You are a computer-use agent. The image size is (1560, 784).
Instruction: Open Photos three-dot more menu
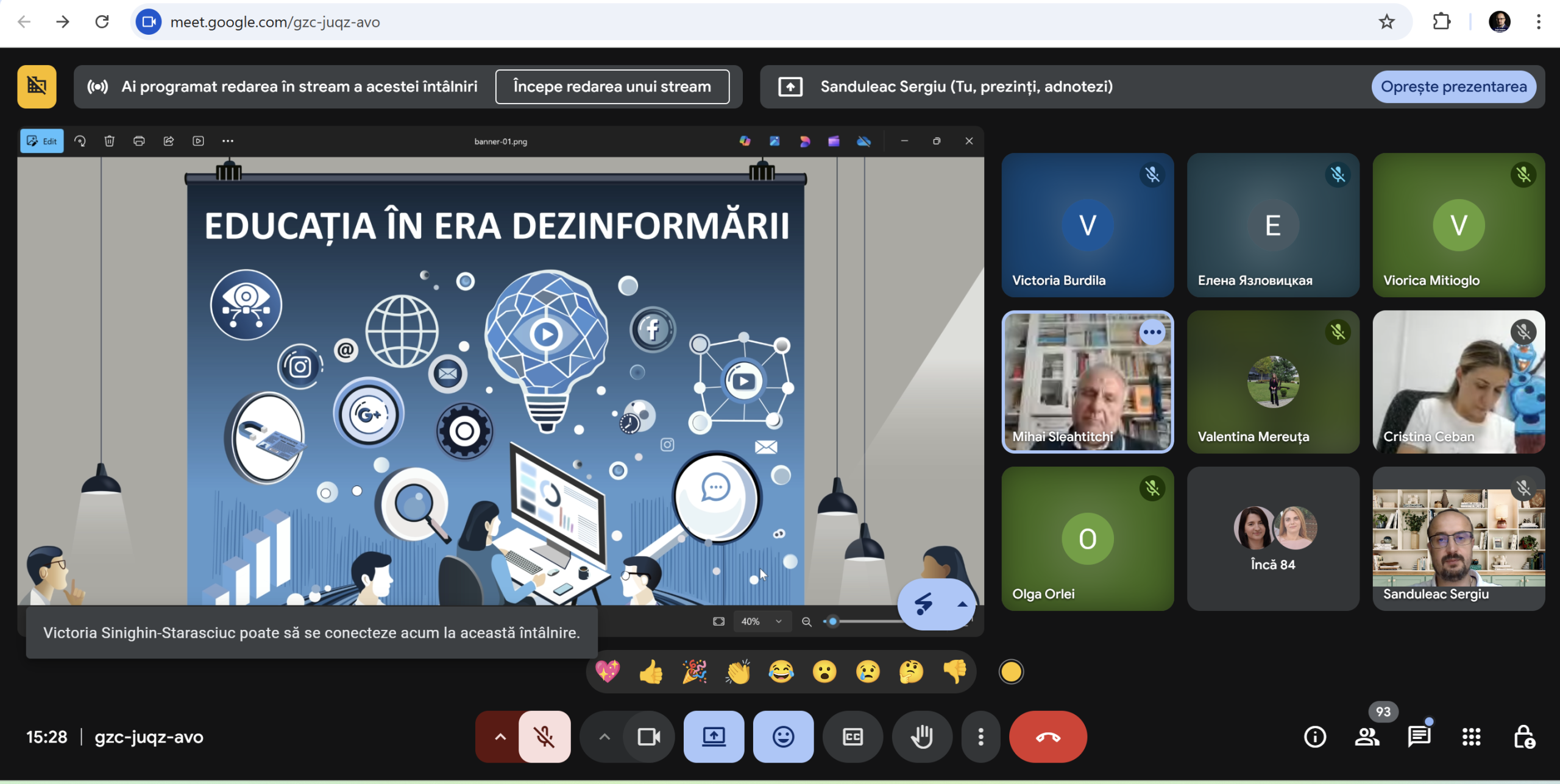pyautogui.click(x=228, y=141)
